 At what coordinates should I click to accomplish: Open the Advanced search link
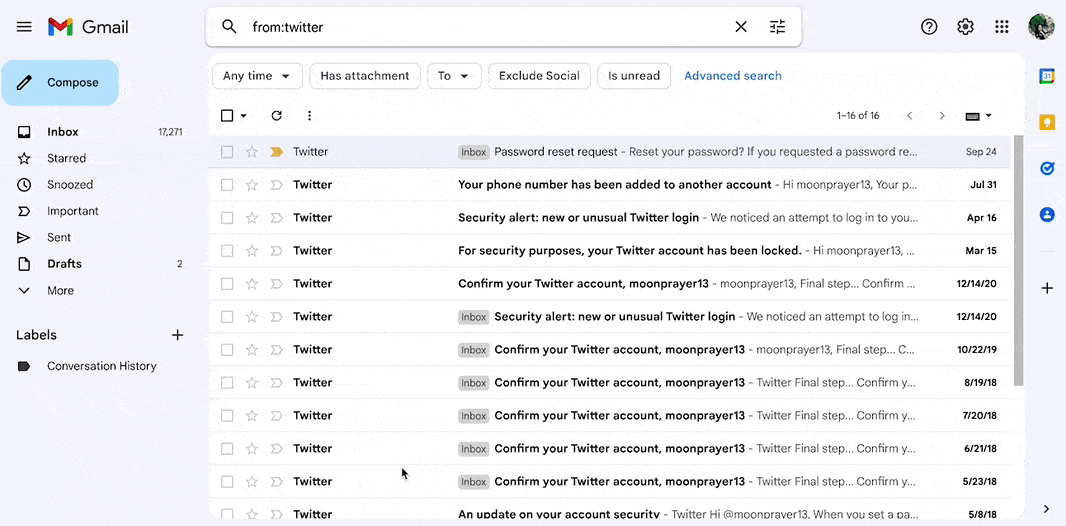pos(732,76)
